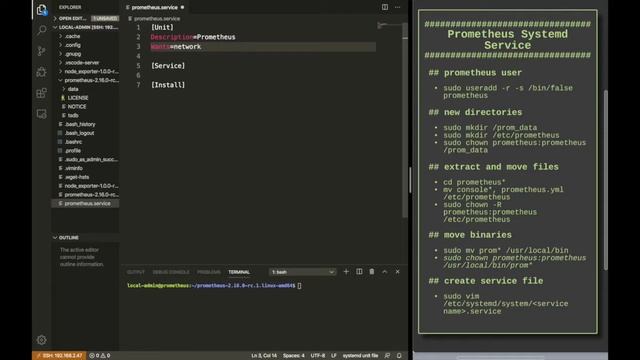Click the SSH remote indicator in status bar
The image size is (640, 360).
pos(59,356)
